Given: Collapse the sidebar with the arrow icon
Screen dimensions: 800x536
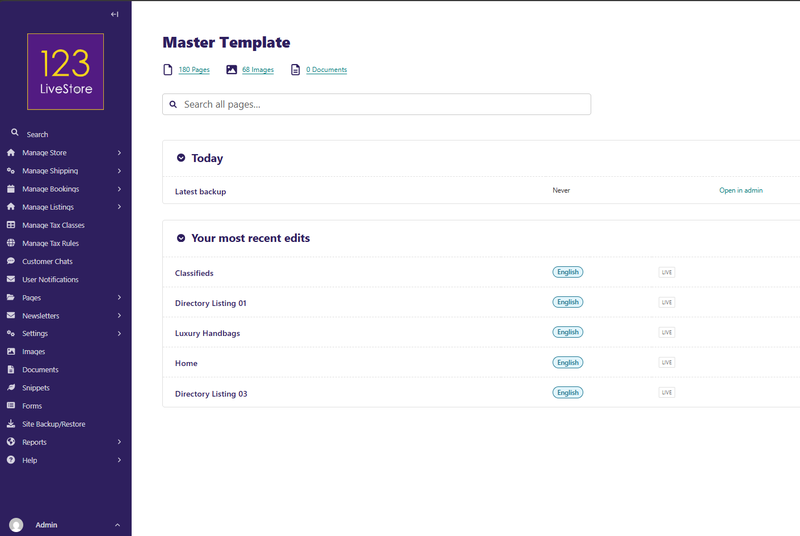Looking at the screenshot, I should 114,14.
